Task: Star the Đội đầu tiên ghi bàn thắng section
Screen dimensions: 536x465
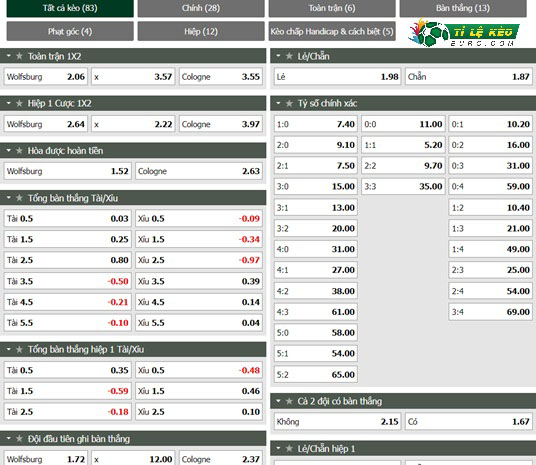Action: point(19,438)
